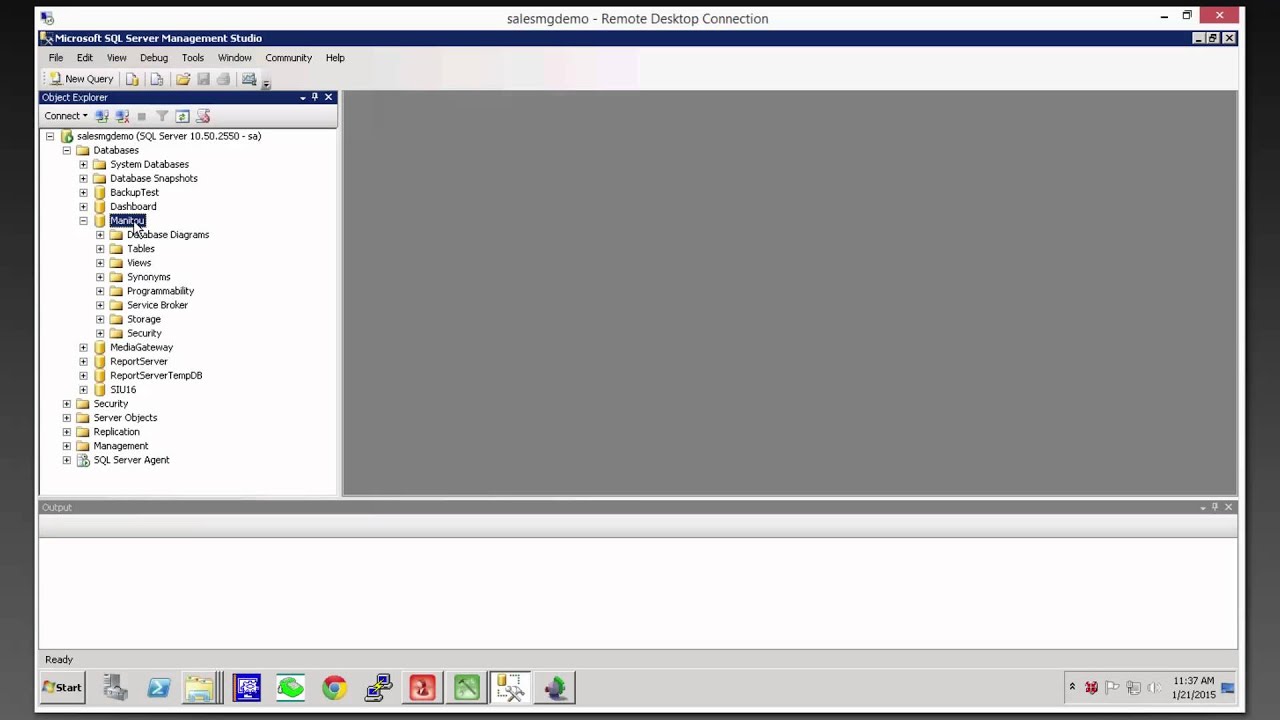Expand the BackupTest database
The image size is (1280, 720).
pos(84,192)
